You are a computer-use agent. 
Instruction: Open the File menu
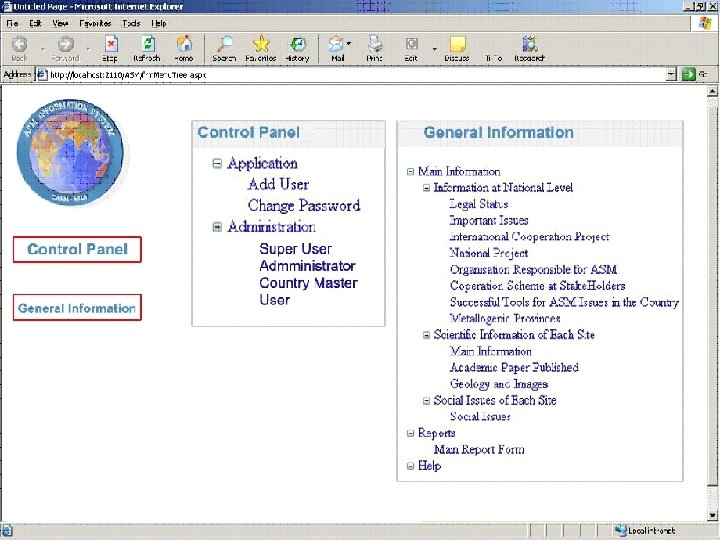(12, 23)
